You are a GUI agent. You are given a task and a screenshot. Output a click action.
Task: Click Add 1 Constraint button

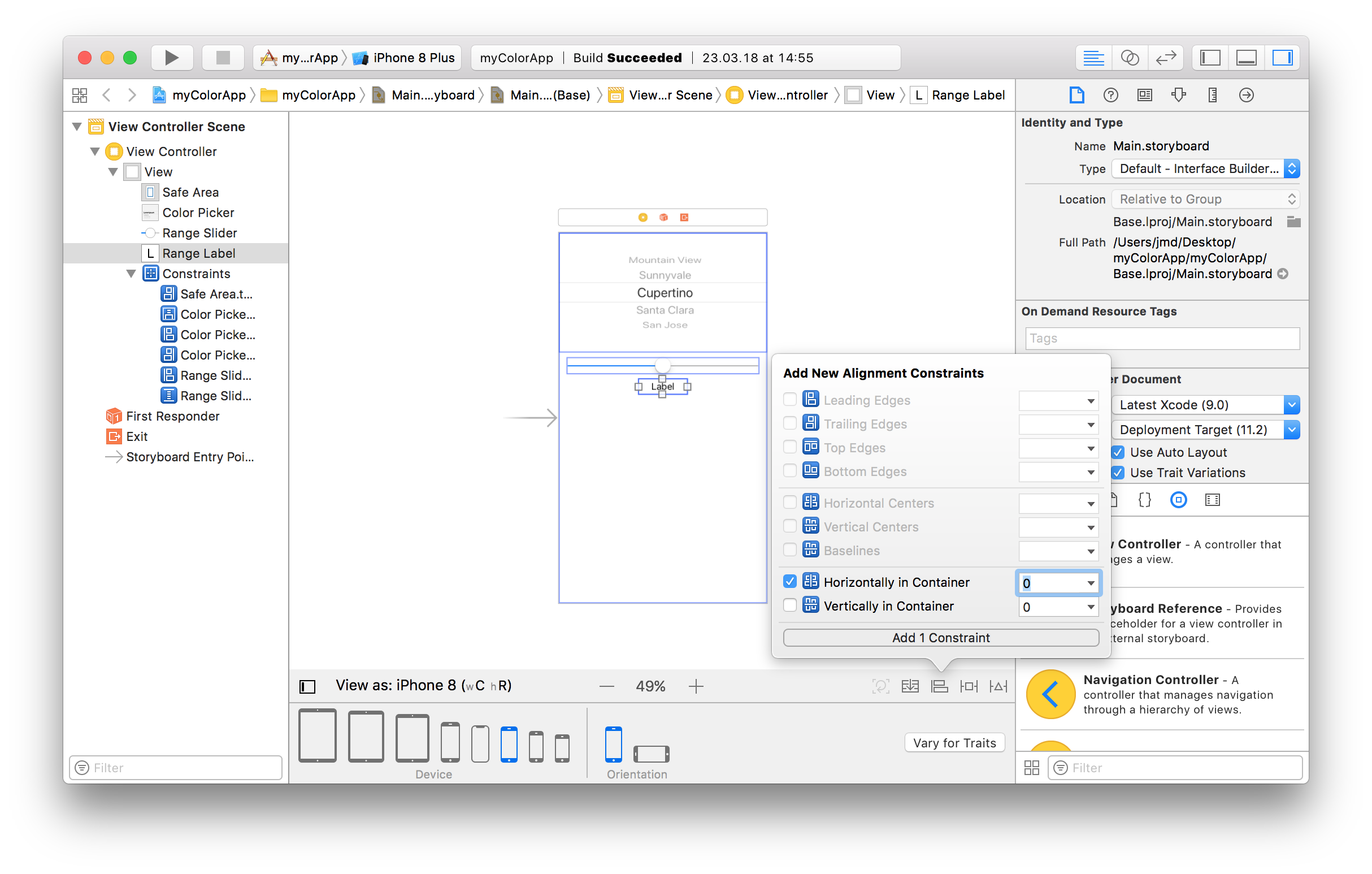point(941,637)
